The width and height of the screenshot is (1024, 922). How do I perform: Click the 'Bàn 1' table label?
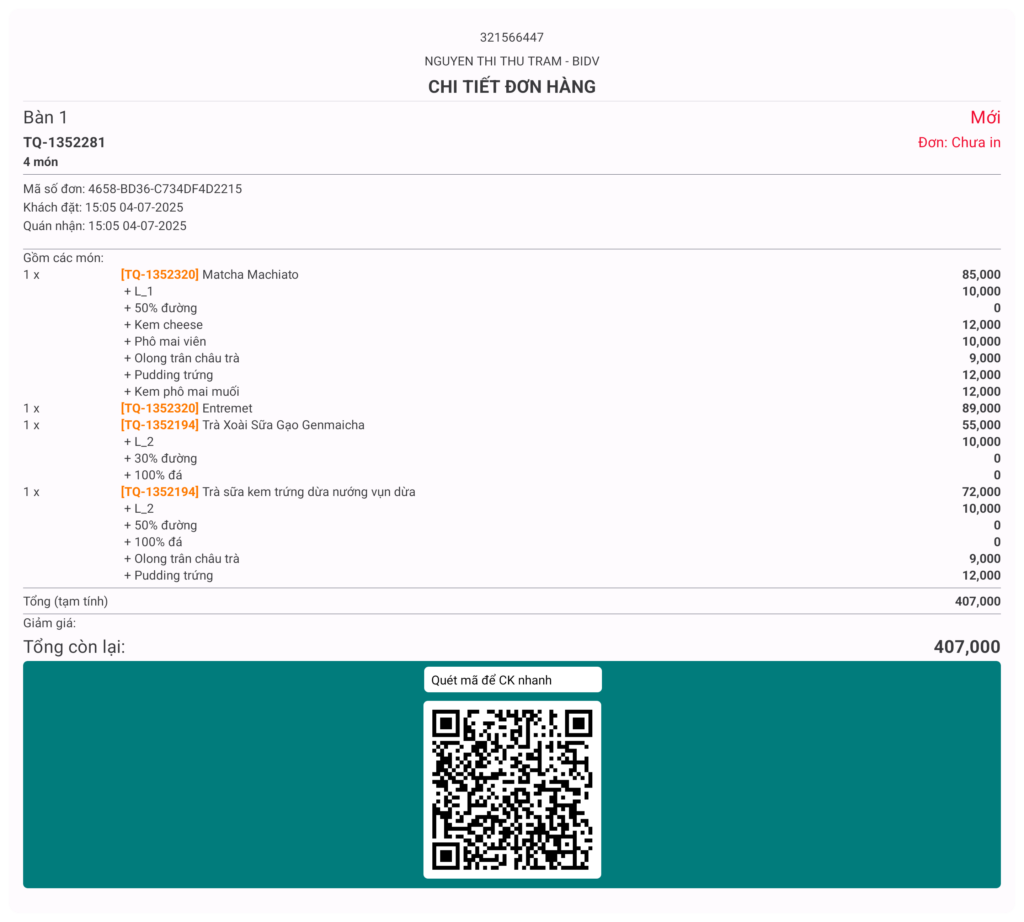[x=45, y=118]
